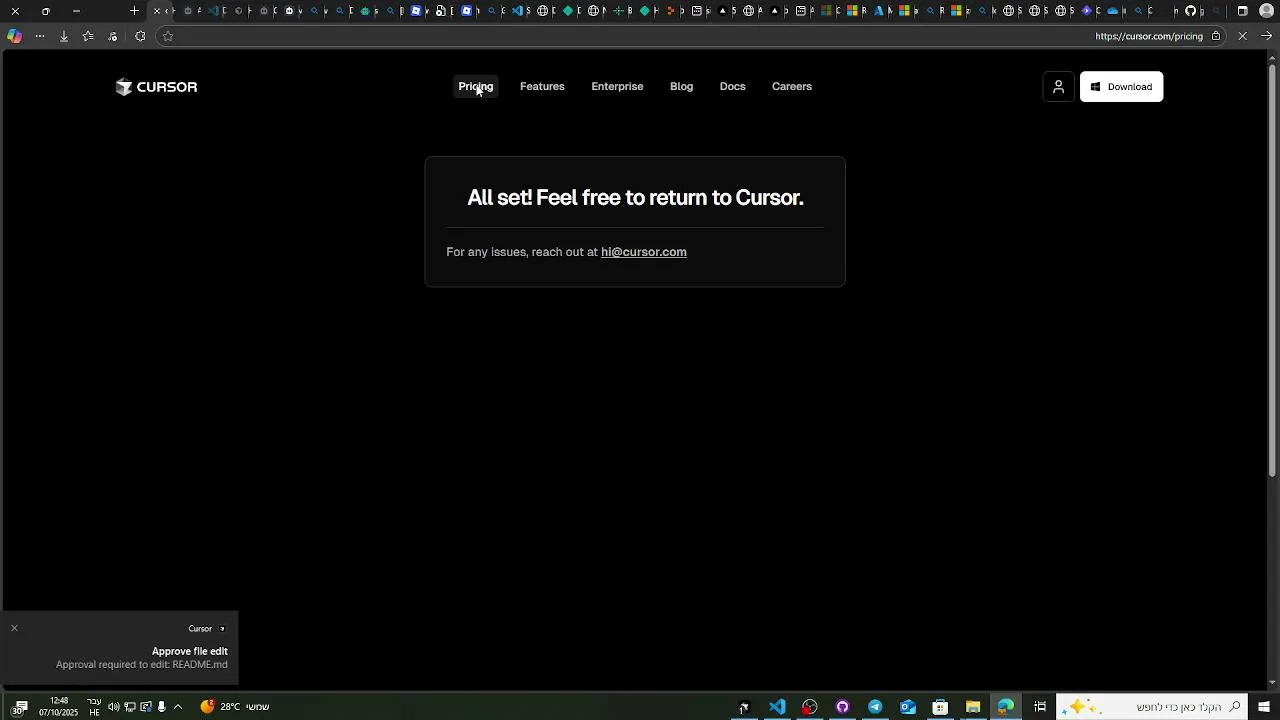Expand the Cursor notification options arrow
This screenshot has height=720, width=1280.
(x=222, y=629)
